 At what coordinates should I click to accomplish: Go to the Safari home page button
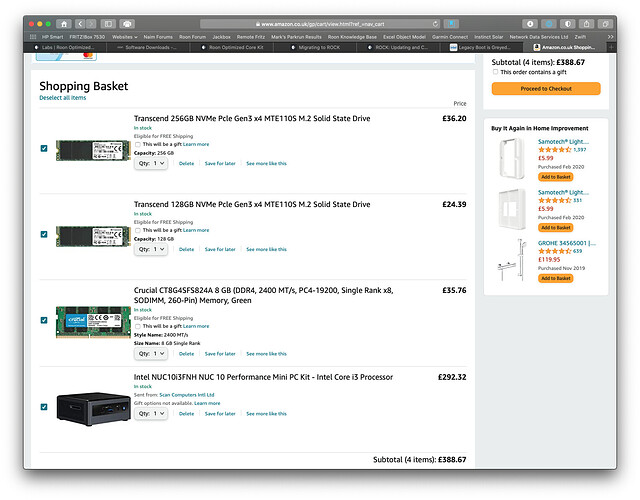(64, 24)
